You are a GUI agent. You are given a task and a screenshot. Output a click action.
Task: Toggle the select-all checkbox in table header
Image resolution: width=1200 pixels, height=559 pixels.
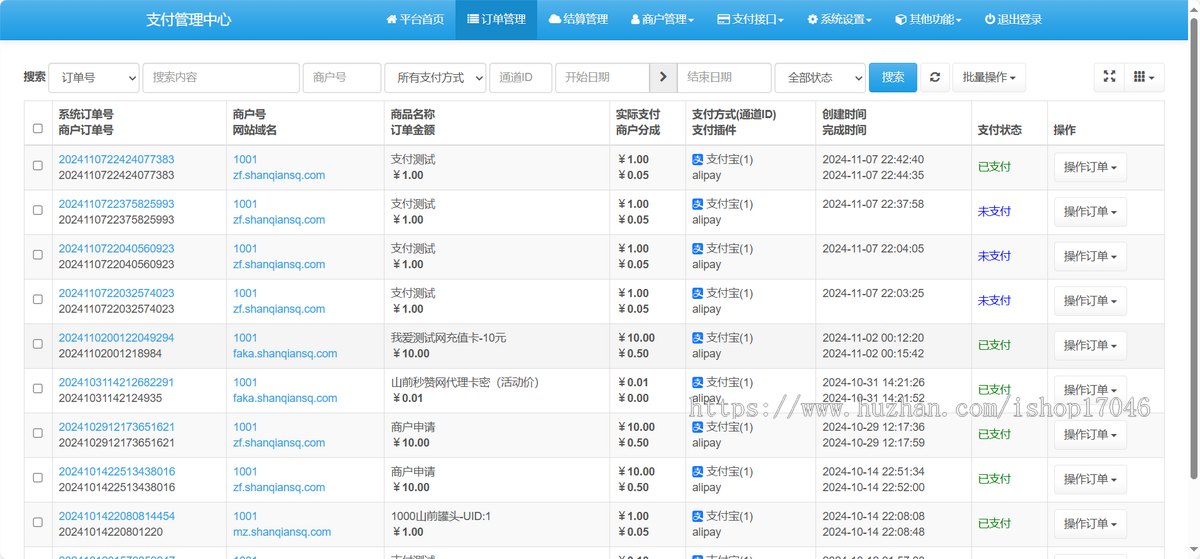38,128
